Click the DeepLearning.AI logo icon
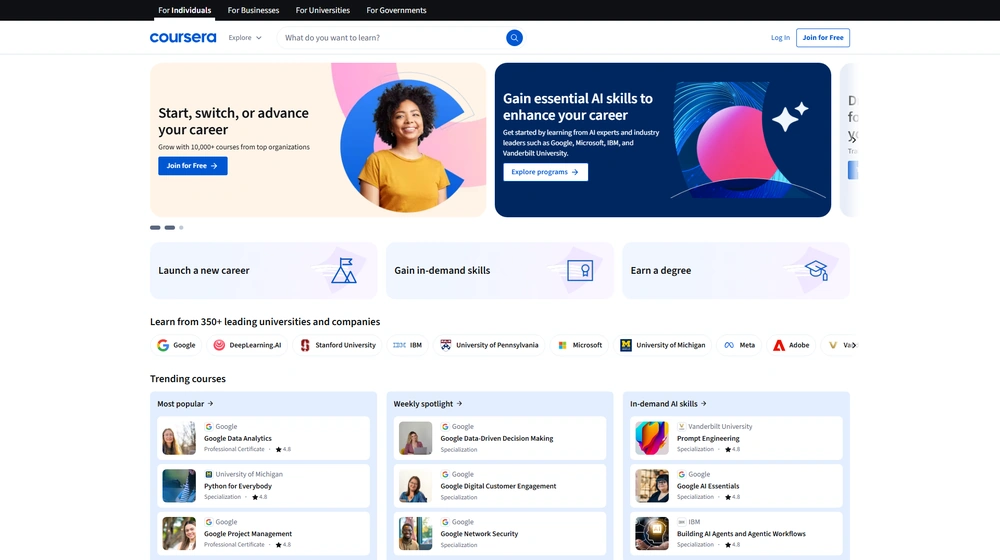The image size is (1000, 560). 219,345
